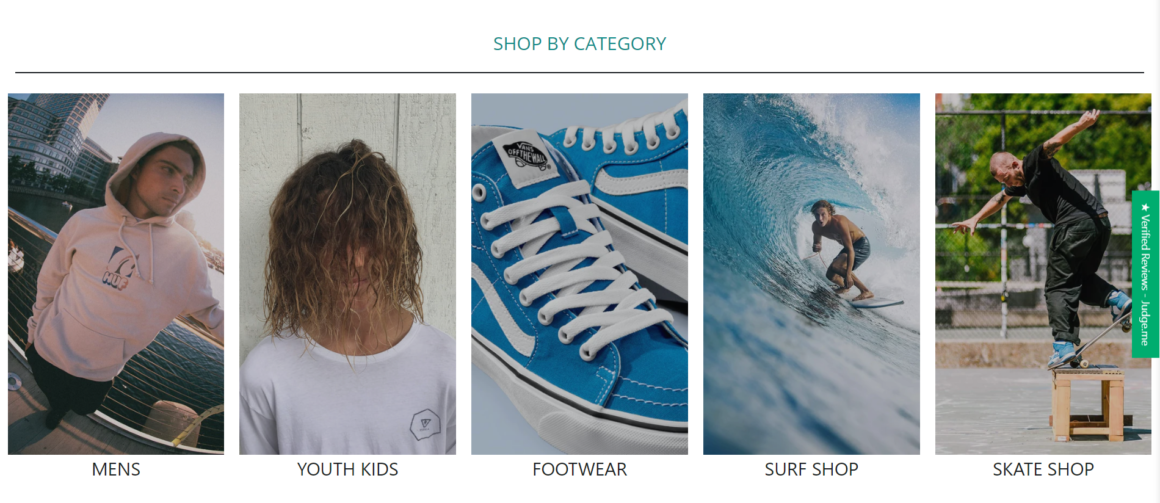The height and width of the screenshot is (503, 1160).
Task: Click the SHOP BY CATEGORY heading
Action: tap(579, 44)
